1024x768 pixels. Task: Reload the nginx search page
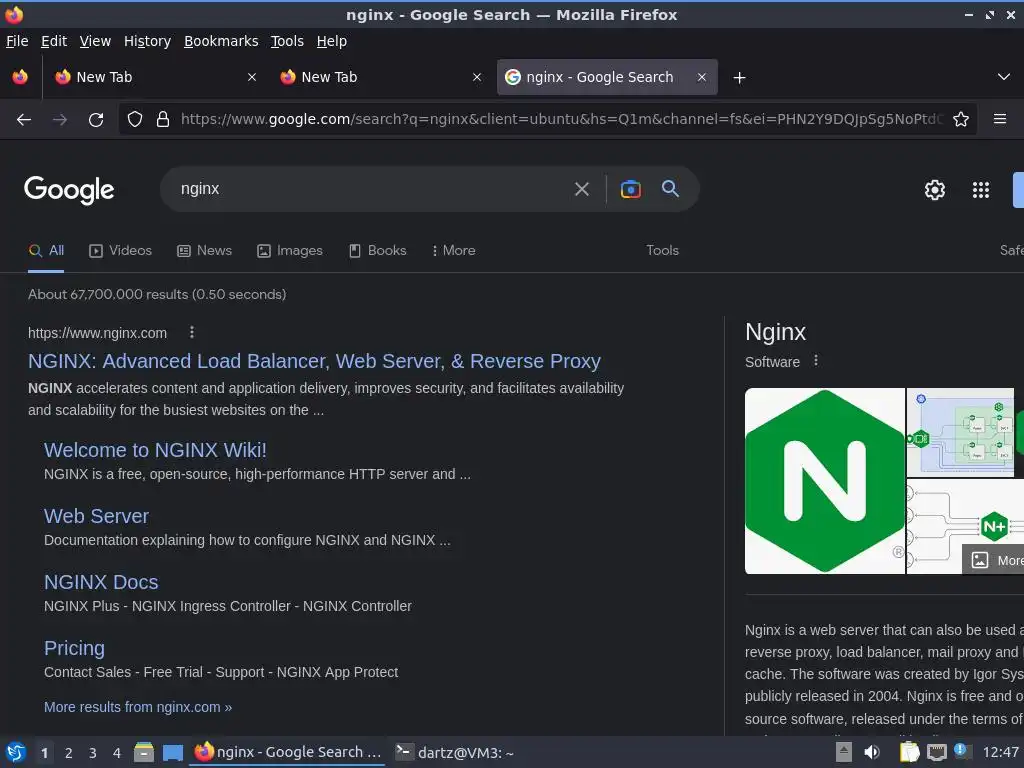point(96,120)
